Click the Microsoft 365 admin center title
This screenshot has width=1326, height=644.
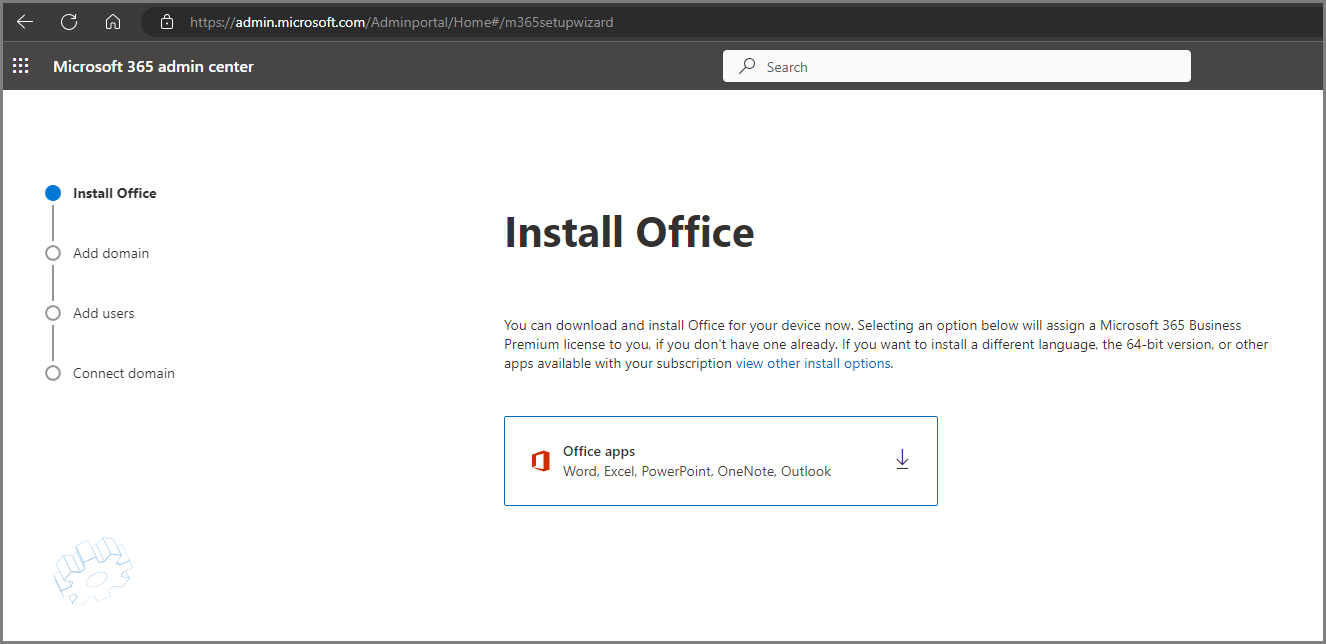tap(153, 67)
